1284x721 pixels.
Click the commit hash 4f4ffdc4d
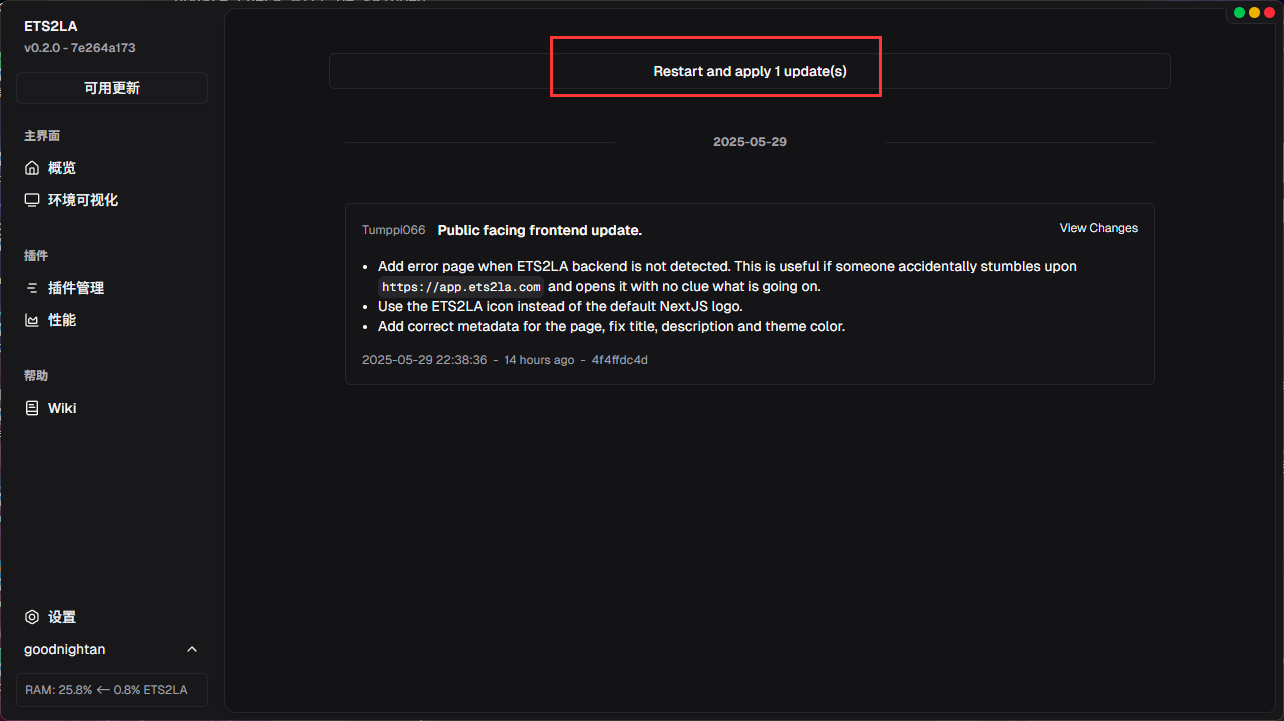pos(620,360)
